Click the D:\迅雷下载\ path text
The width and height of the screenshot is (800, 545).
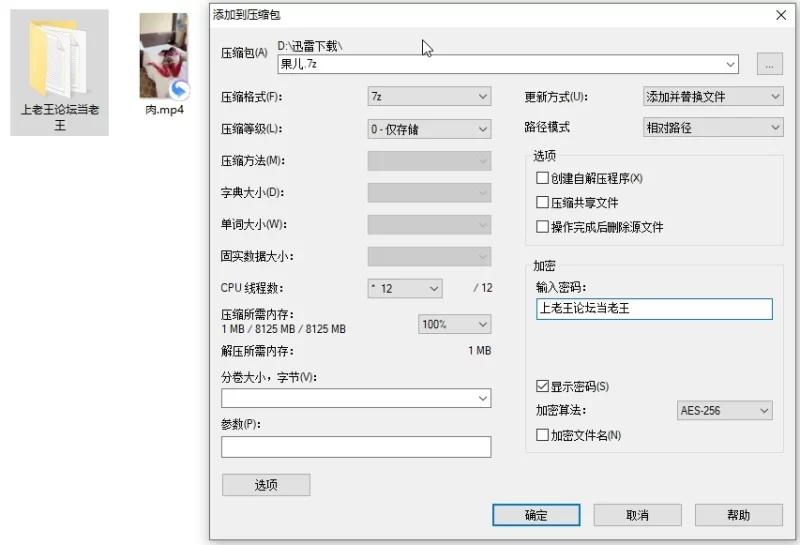pos(310,46)
